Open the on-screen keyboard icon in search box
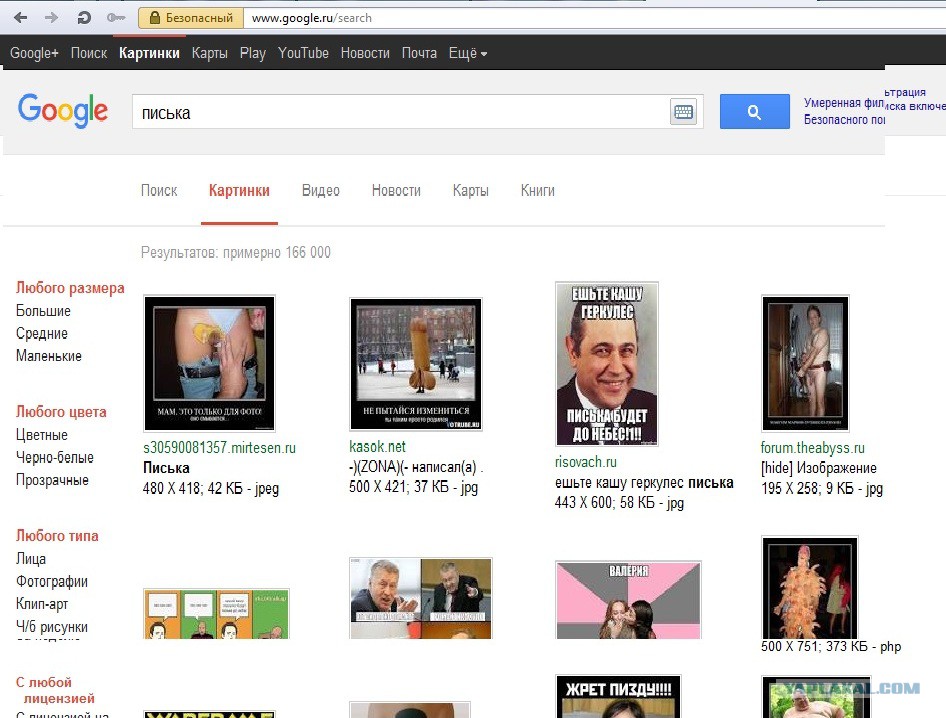The height and width of the screenshot is (718, 946). click(x=683, y=112)
